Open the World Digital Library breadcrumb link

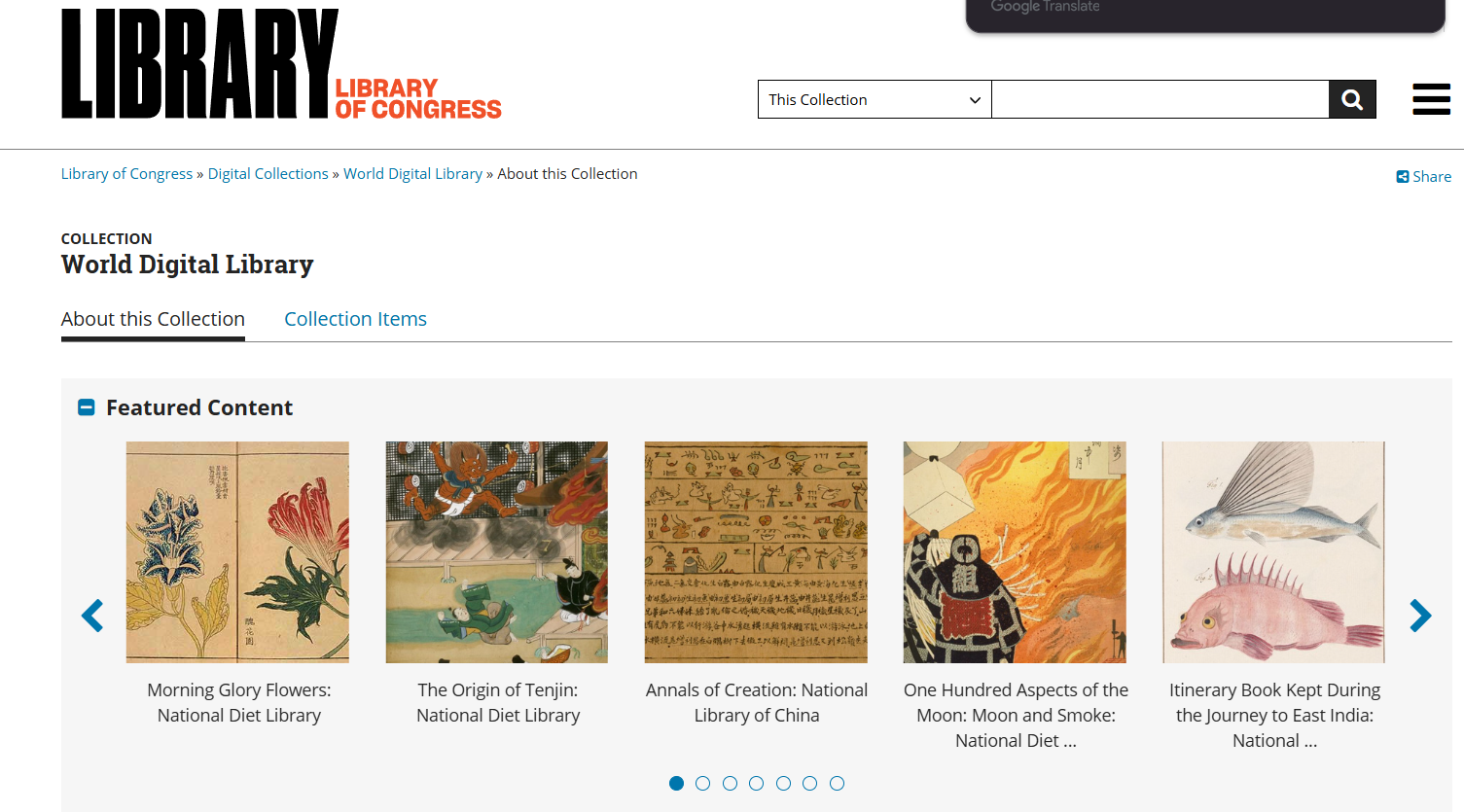(412, 173)
